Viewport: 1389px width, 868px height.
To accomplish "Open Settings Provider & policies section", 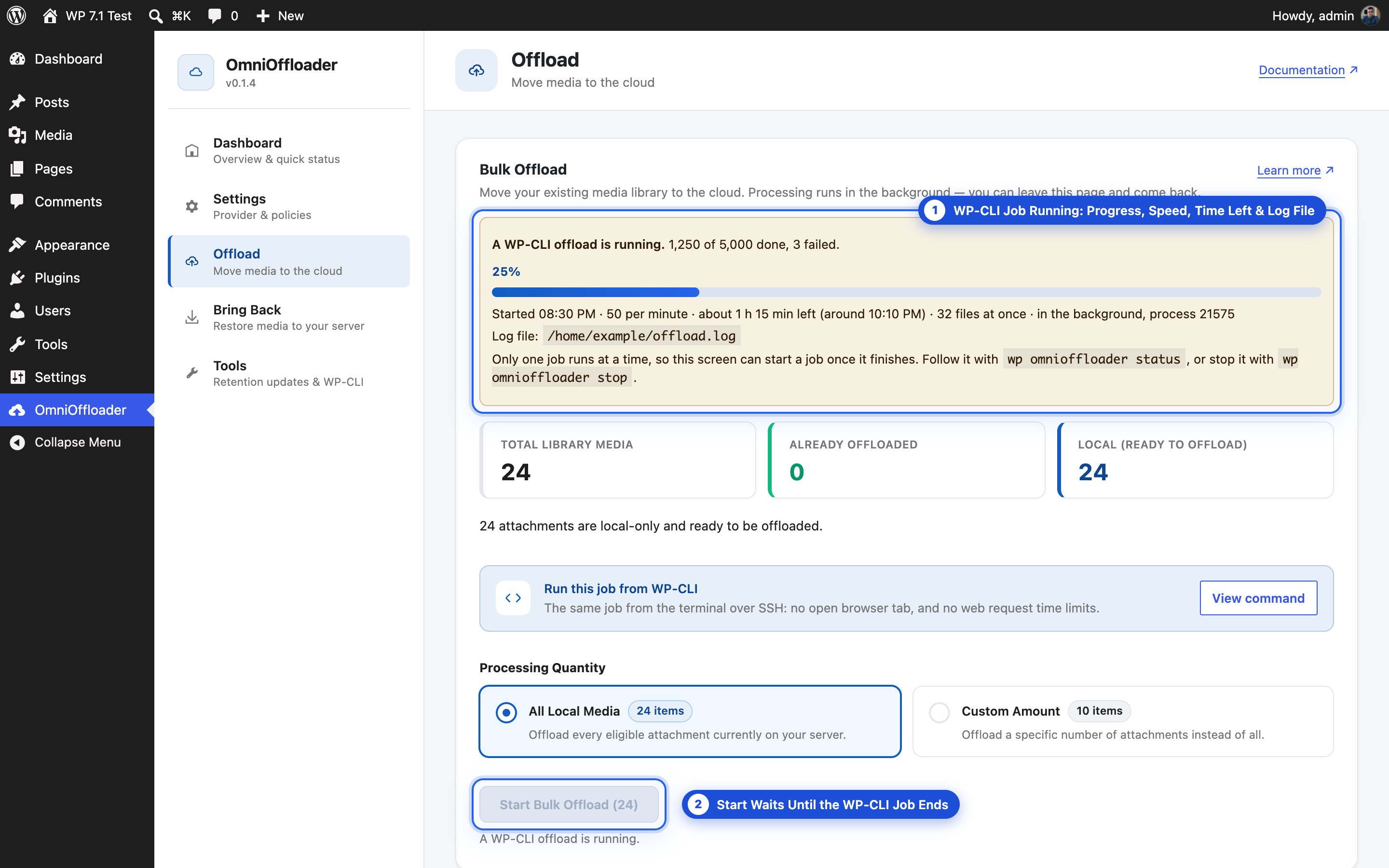I will click(x=289, y=206).
